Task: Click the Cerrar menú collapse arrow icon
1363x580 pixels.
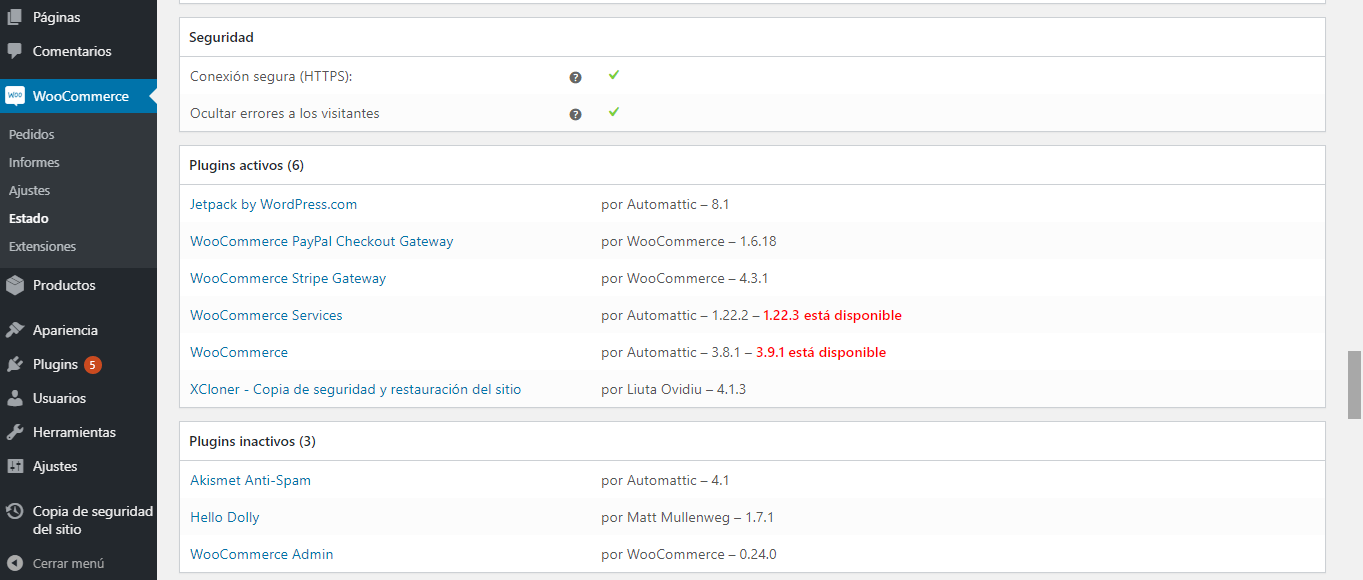Action: coord(15,563)
